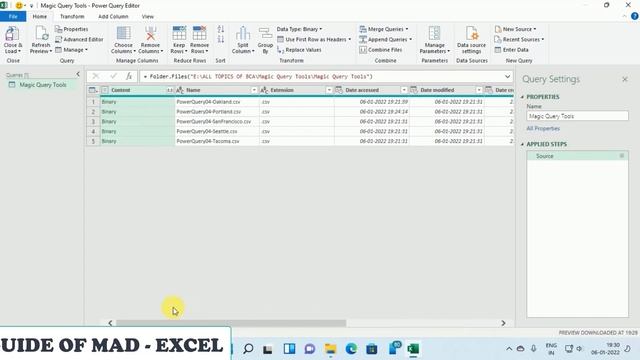This screenshot has height=360, width=640.
Task: Expand the formula bar with the chevron
Action: pyautogui.click(x=507, y=76)
